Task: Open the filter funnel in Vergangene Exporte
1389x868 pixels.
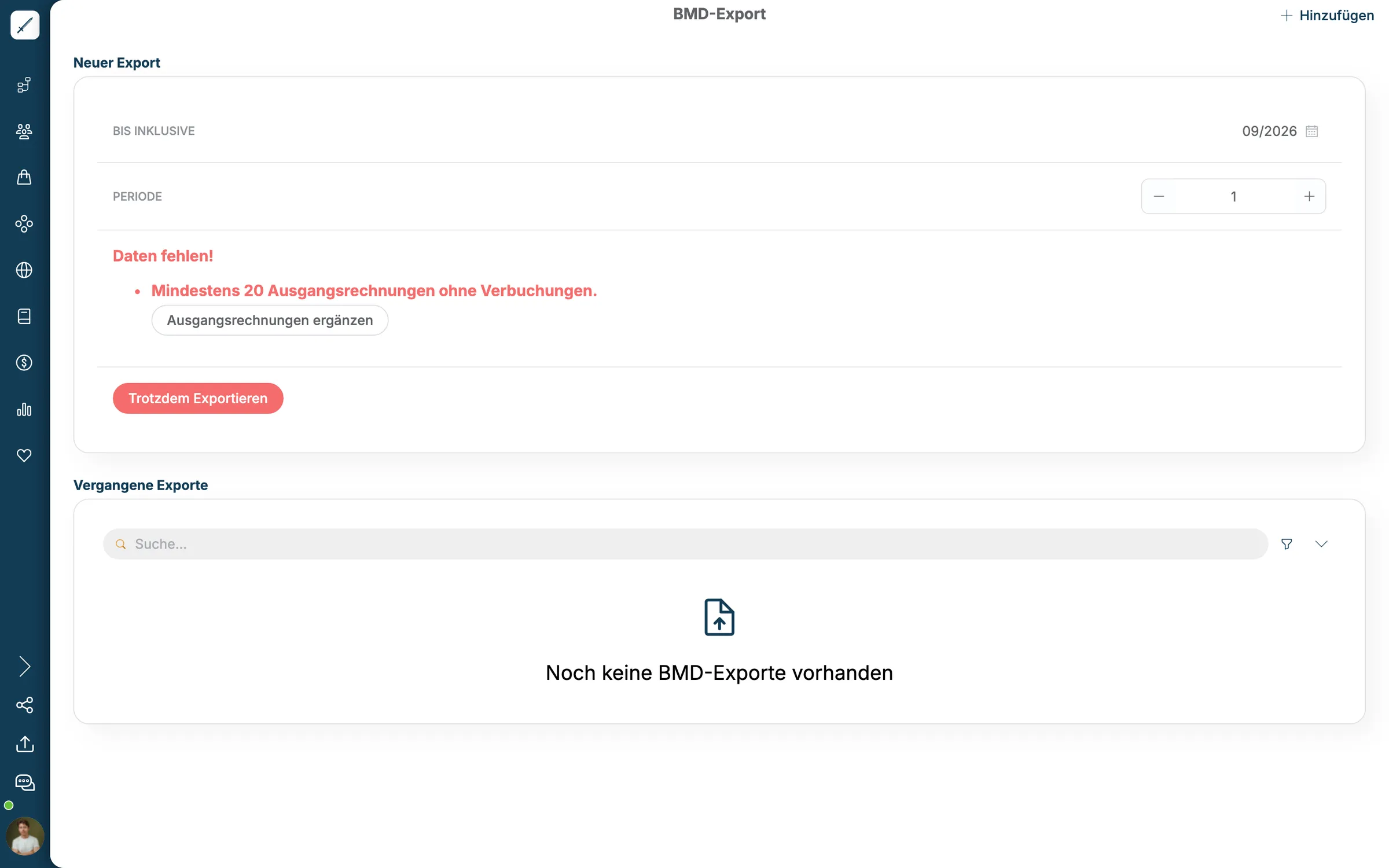Action: [1287, 544]
